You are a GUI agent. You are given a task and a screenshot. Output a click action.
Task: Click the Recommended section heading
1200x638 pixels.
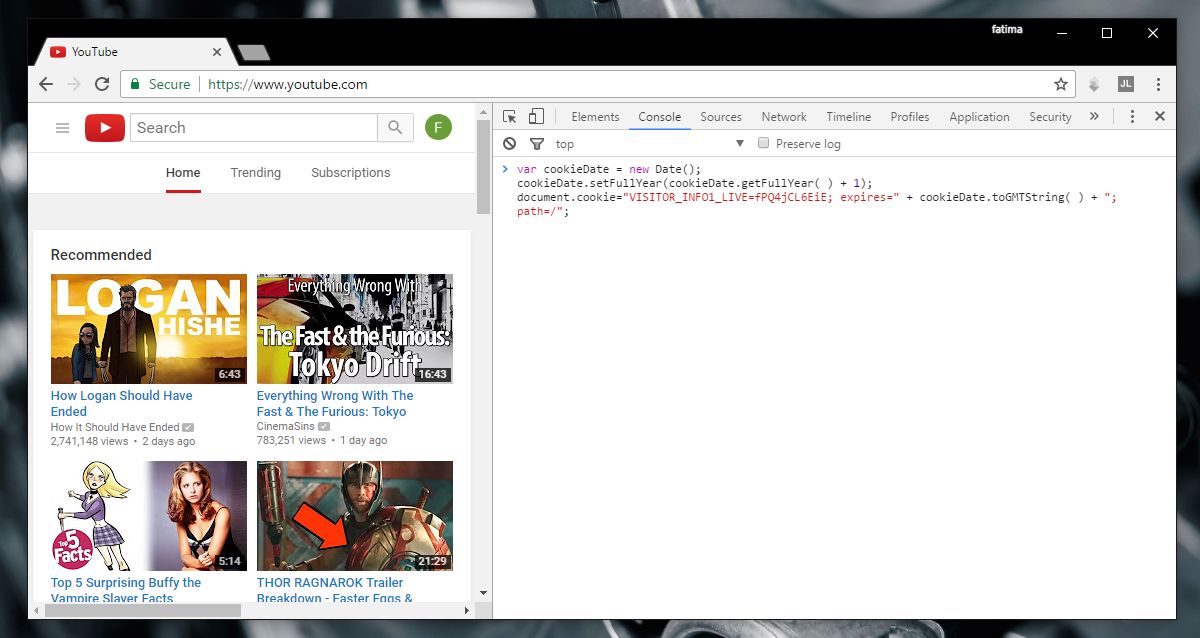pyautogui.click(x=101, y=255)
